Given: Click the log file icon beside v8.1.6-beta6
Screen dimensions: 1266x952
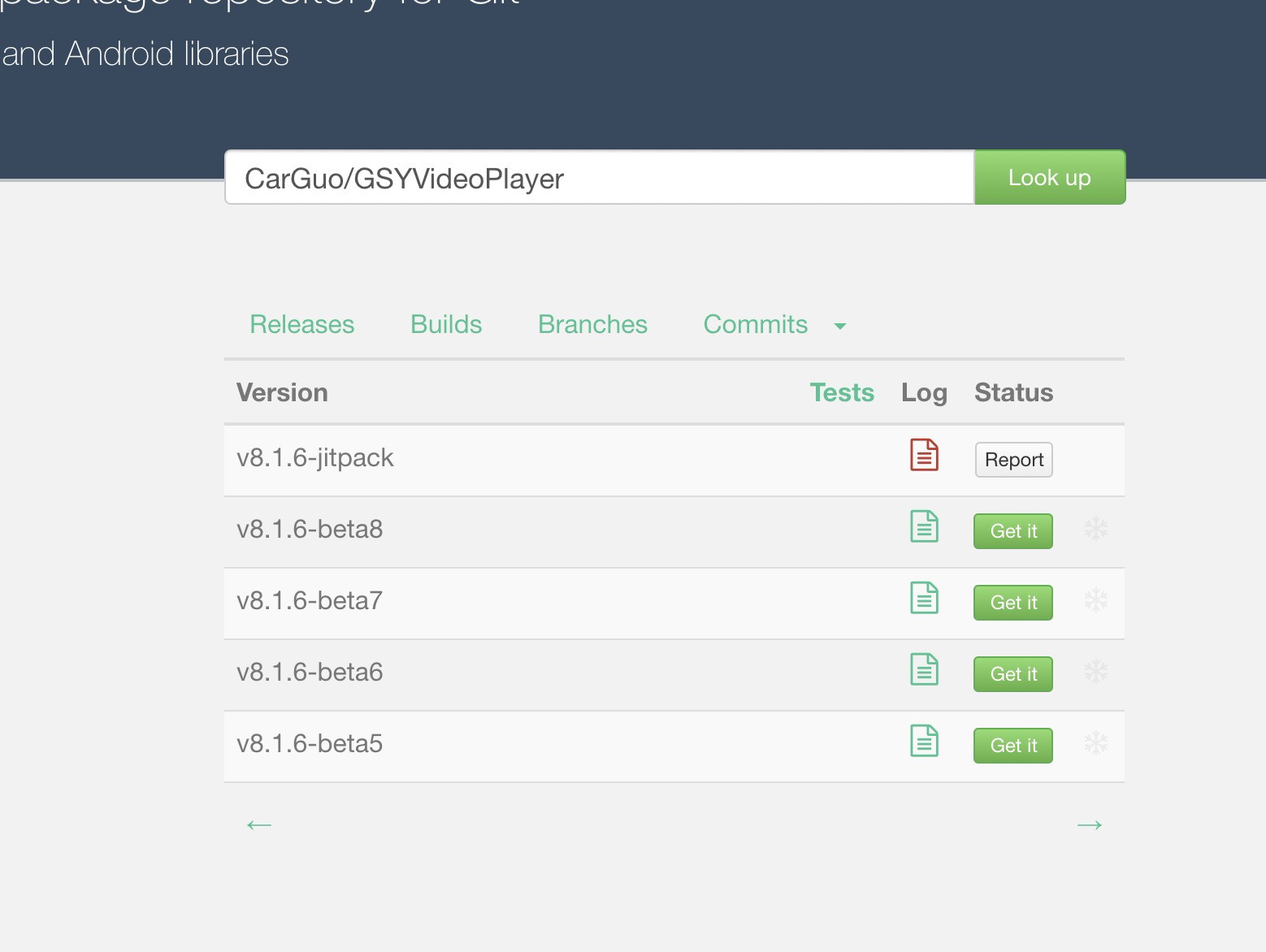Looking at the screenshot, I should pyautogui.click(x=924, y=670).
